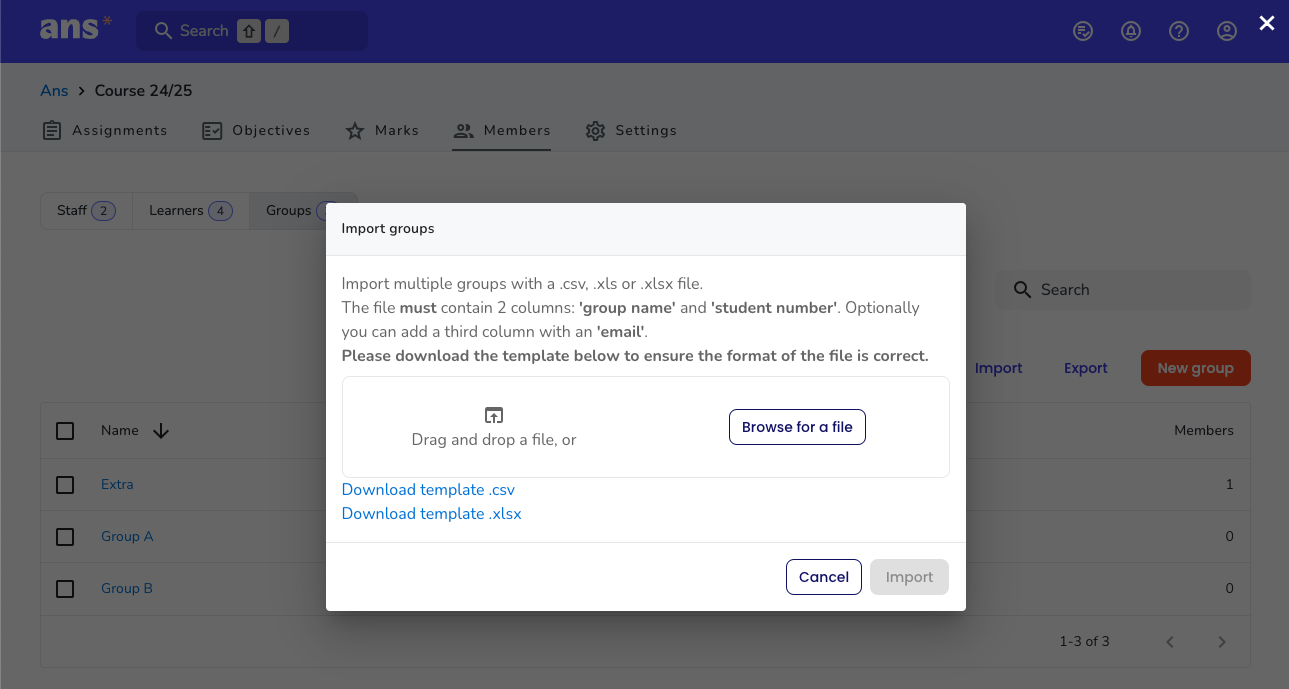This screenshot has width=1289, height=689.
Task: Click the upload icon in drop zone
Action: click(494, 415)
